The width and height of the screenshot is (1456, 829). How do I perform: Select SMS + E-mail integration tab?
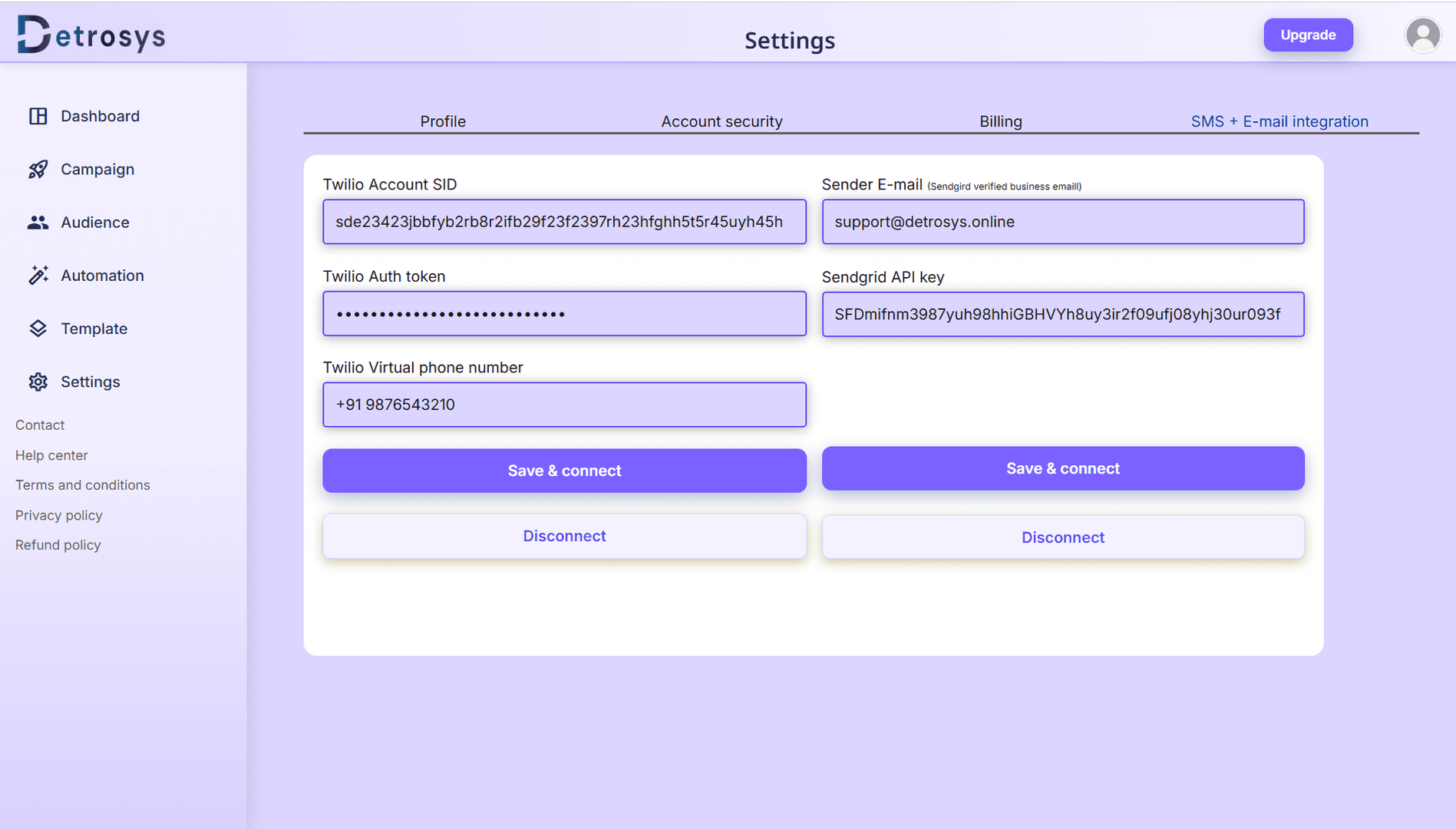tap(1279, 121)
